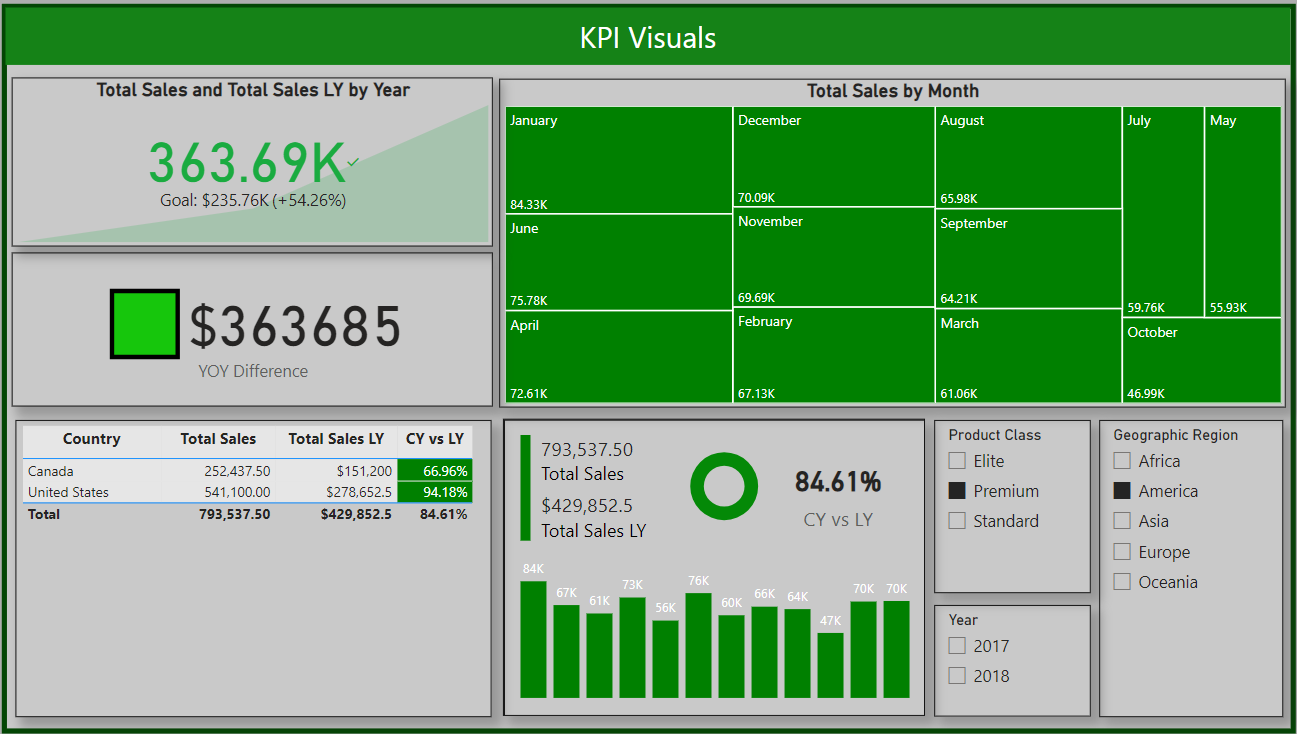Viewport: 1297px width, 734px height.
Task: Select the January tile in the treemap
Action: point(618,160)
